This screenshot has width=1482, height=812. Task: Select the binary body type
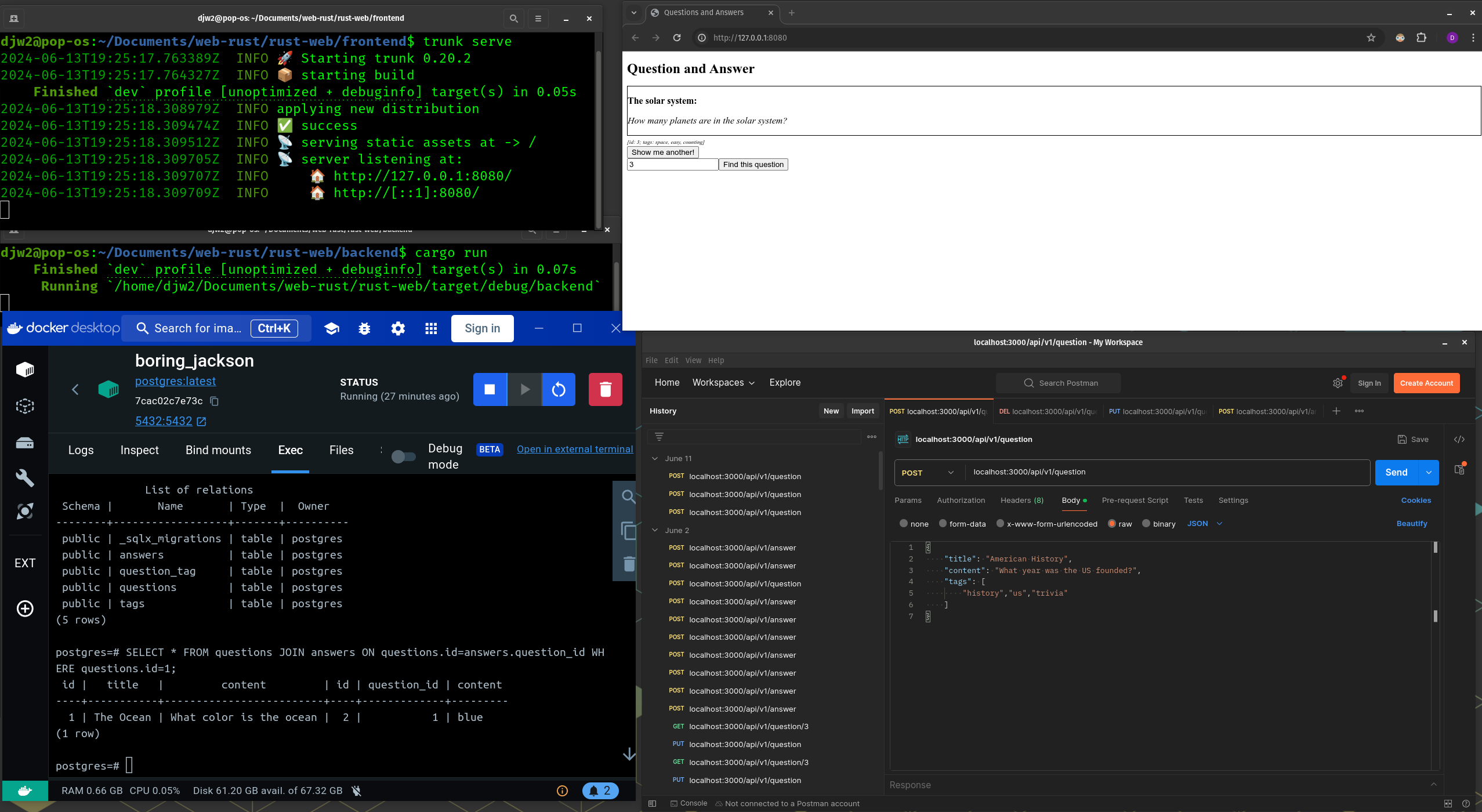1146,524
